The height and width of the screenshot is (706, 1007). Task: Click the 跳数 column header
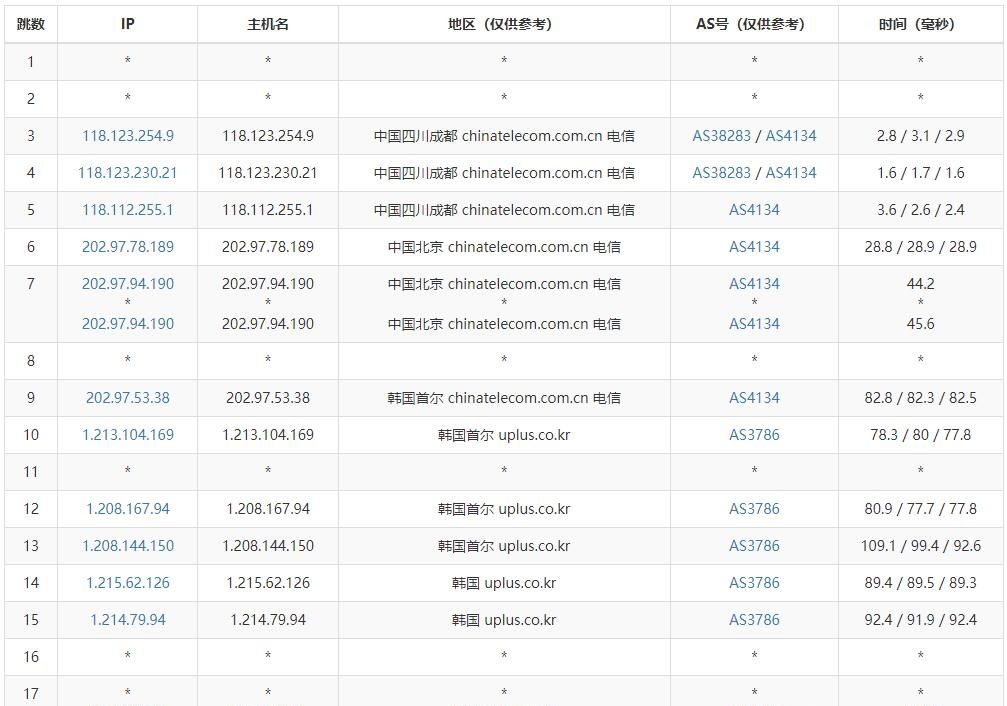pyautogui.click(x=31, y=24)
